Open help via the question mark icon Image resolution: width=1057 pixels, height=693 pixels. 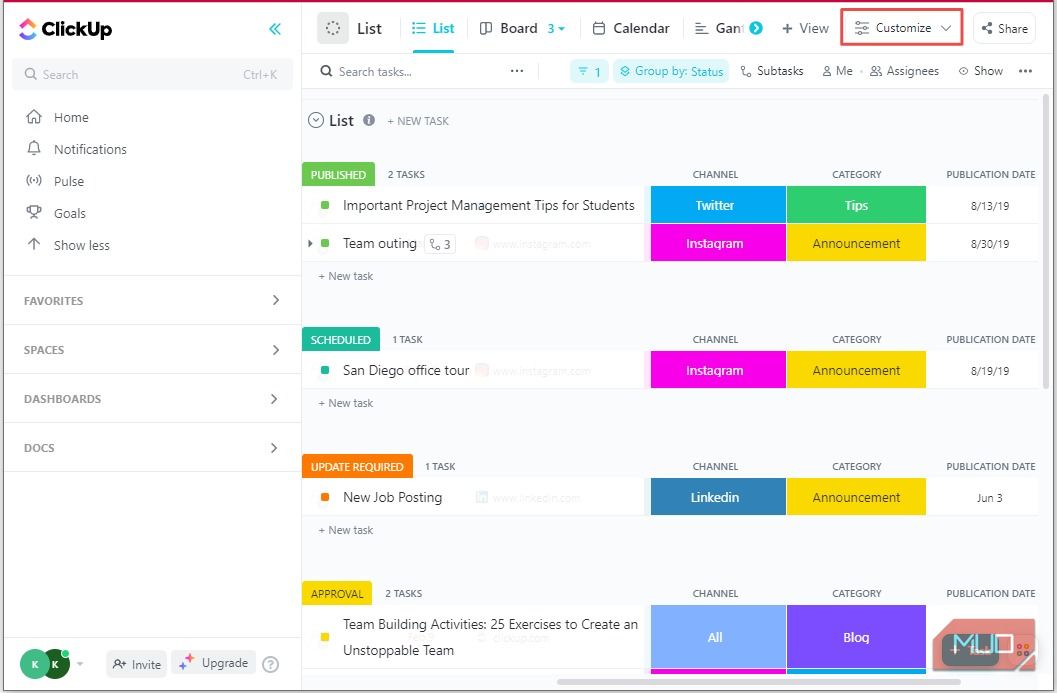tap(269, 663)
